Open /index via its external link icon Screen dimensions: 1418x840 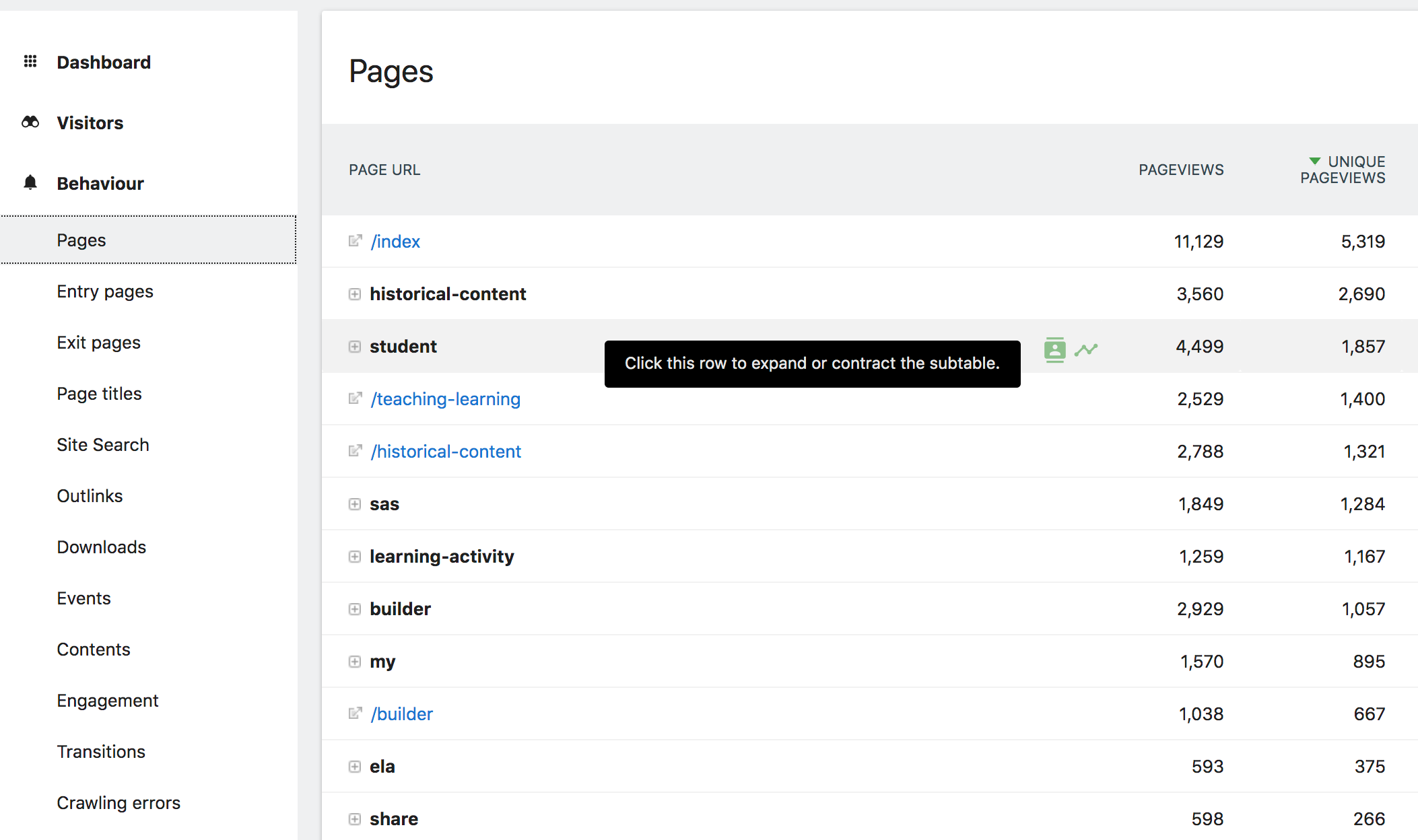pyautogui.click(x=355, y=241)
